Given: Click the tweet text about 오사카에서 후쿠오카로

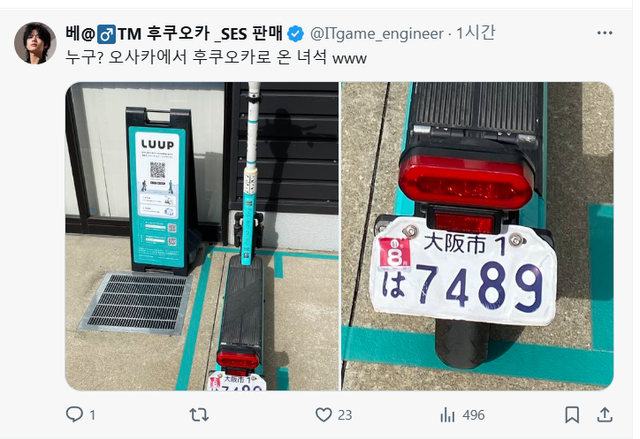Looking at the screenshot, I should pyautogui.click(x=216, y=58).
